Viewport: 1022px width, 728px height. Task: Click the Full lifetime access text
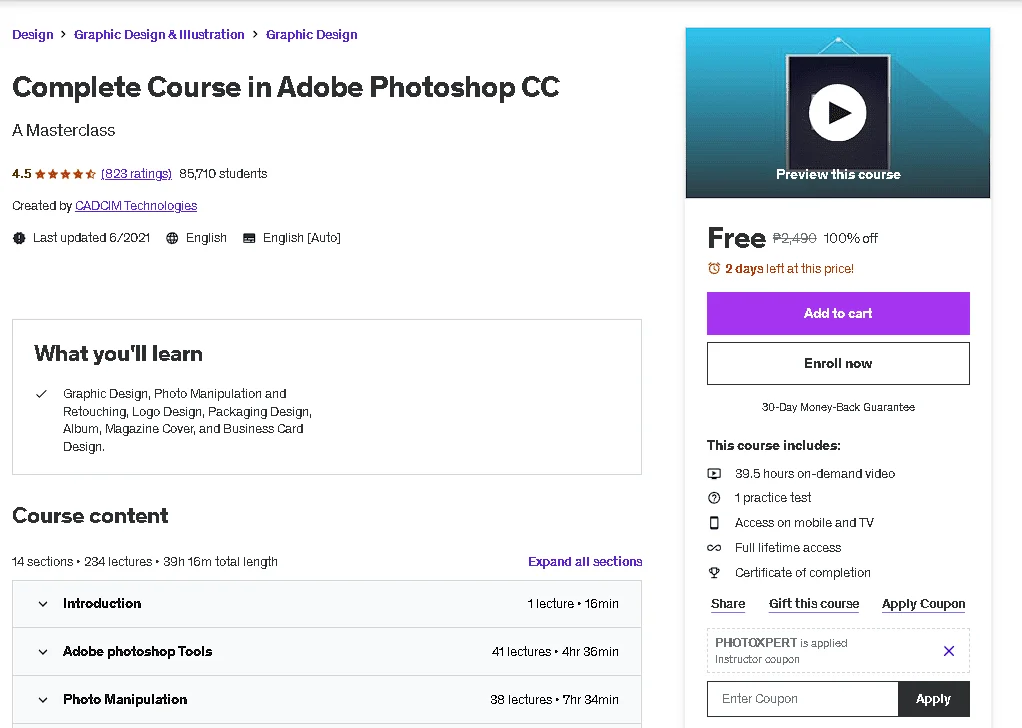tap(788, 548)
